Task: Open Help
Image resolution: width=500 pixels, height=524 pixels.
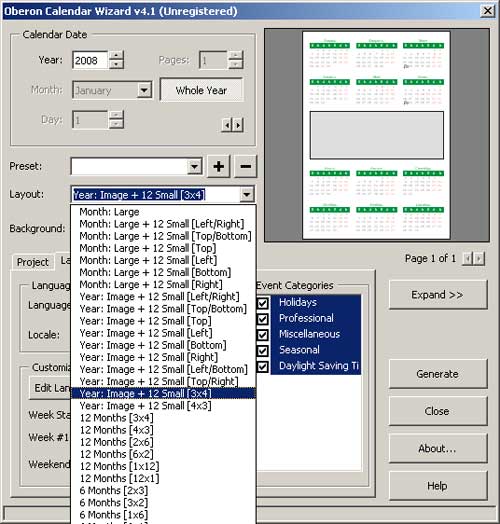Action: tap(438, 486)
